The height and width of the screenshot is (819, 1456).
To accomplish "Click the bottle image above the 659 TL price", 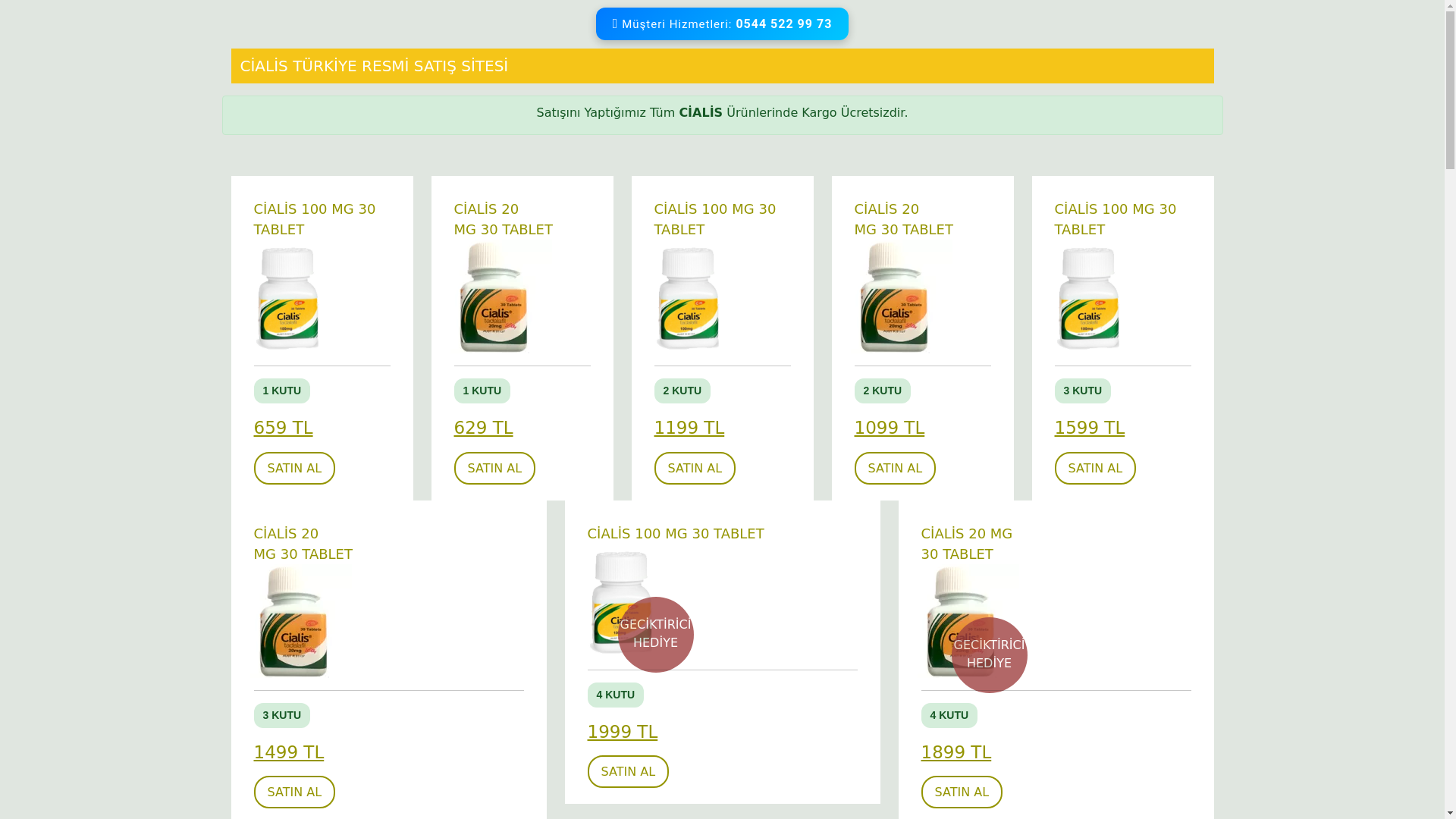I will [x=288, y=298].
